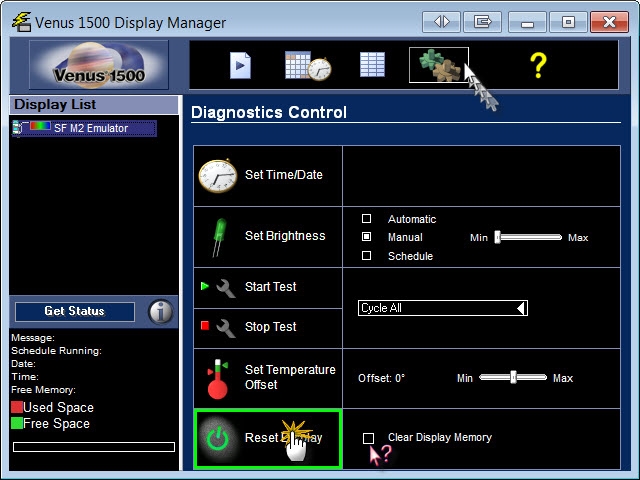Open the round info icon near Get Status
This screenshot has height=480, width=640.
tap(160, 312)
